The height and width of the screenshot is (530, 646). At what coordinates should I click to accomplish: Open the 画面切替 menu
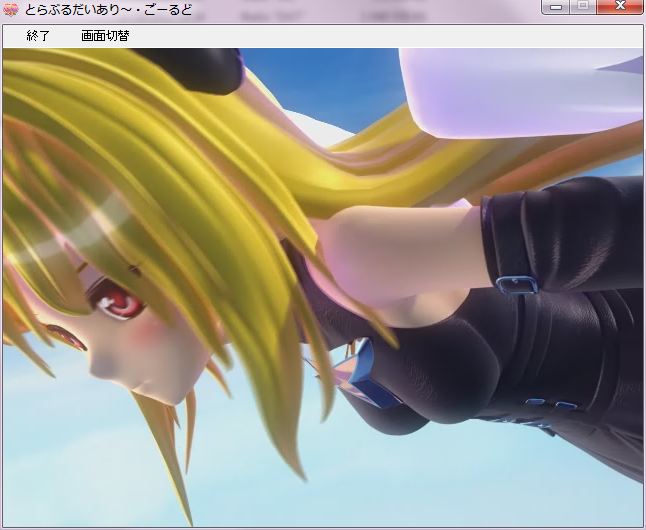105,36
